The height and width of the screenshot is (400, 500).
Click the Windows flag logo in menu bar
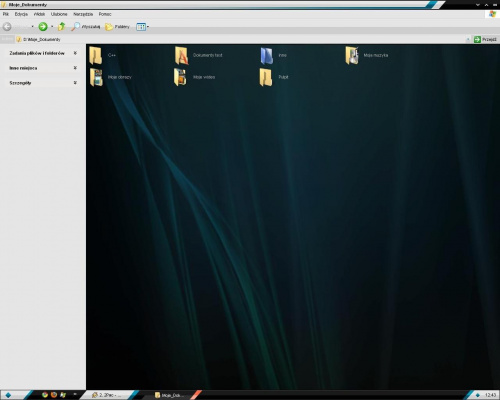point(492,14)
